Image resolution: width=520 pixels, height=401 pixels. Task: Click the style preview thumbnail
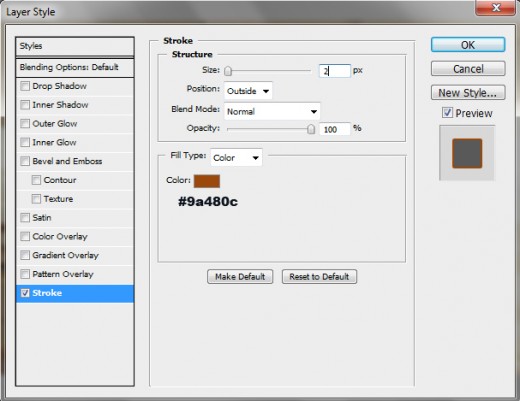click(467, 153)
